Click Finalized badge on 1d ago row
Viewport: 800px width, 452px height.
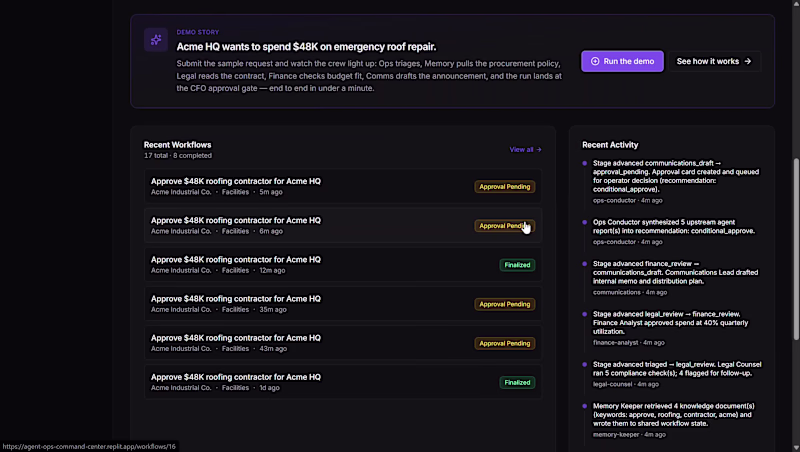[x=517, y=383]
